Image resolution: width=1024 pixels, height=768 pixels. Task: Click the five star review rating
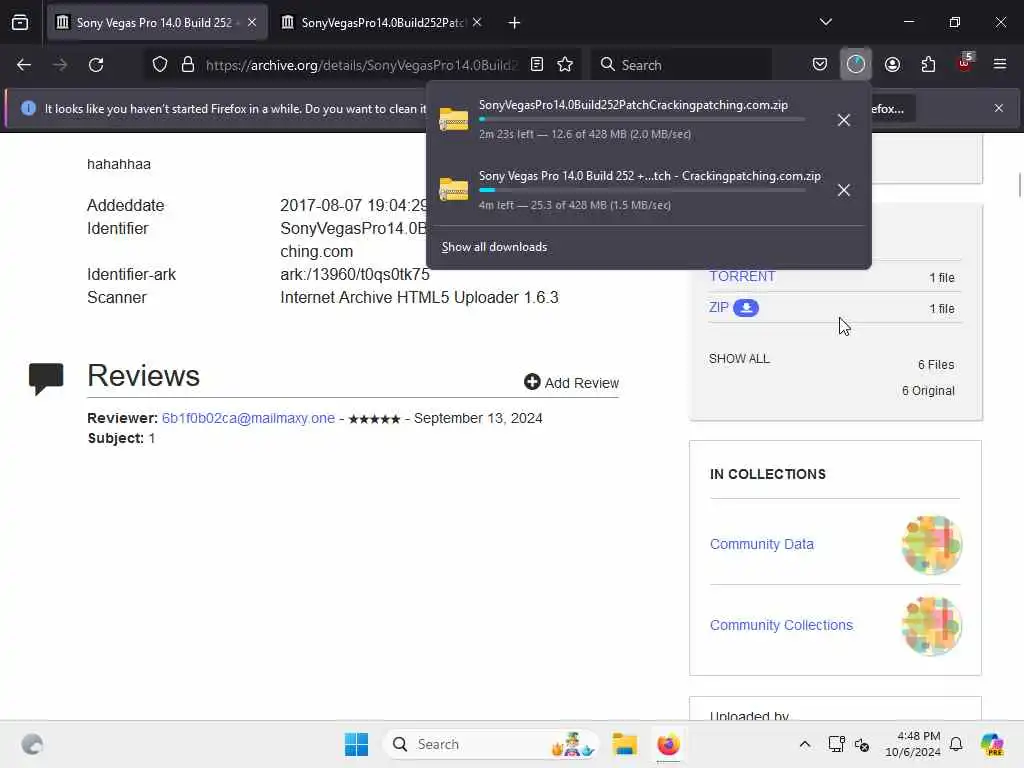pyautogui.click(x=374, y=419)
